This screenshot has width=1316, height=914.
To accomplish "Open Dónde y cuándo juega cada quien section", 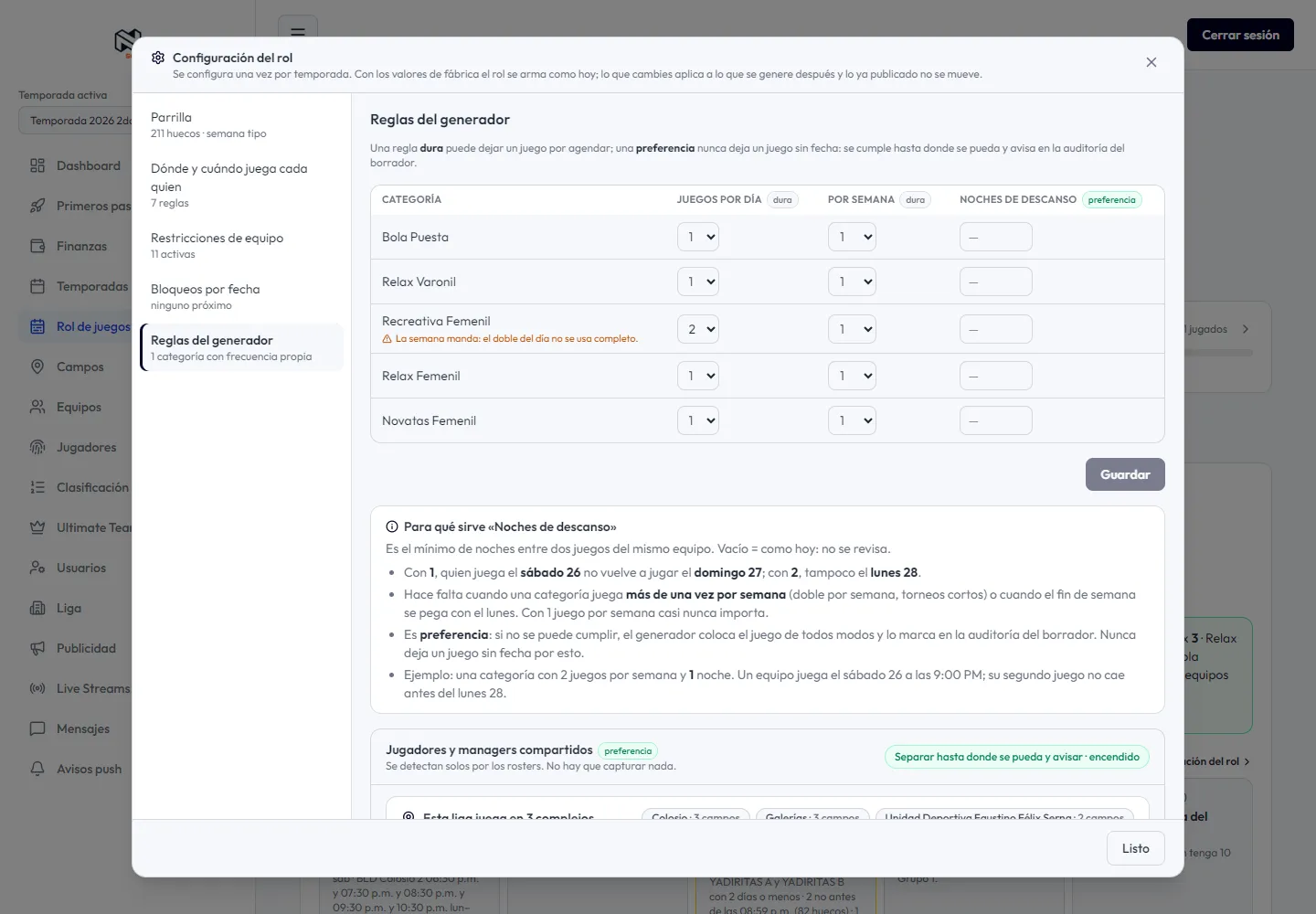I will click(x=242, y=185).
